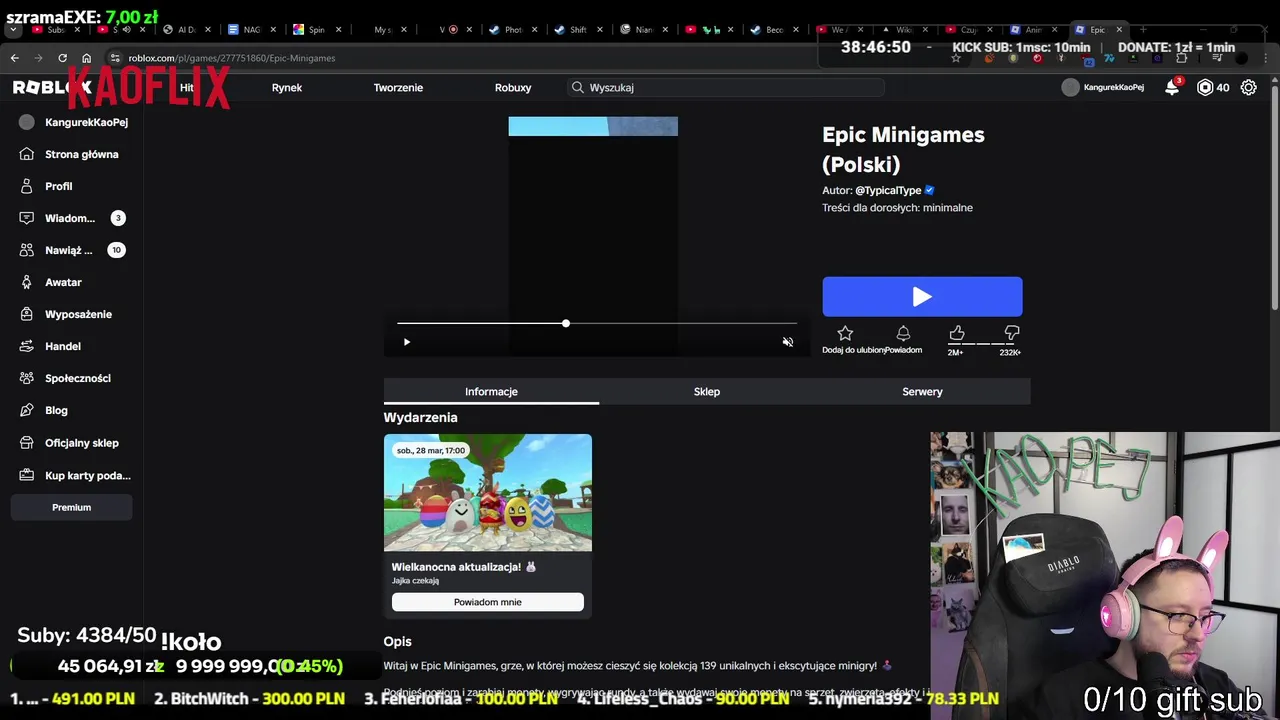1280x720 pixels.
Task: Switch to the Spin browser tab
Action: click(x=316, y=30)
